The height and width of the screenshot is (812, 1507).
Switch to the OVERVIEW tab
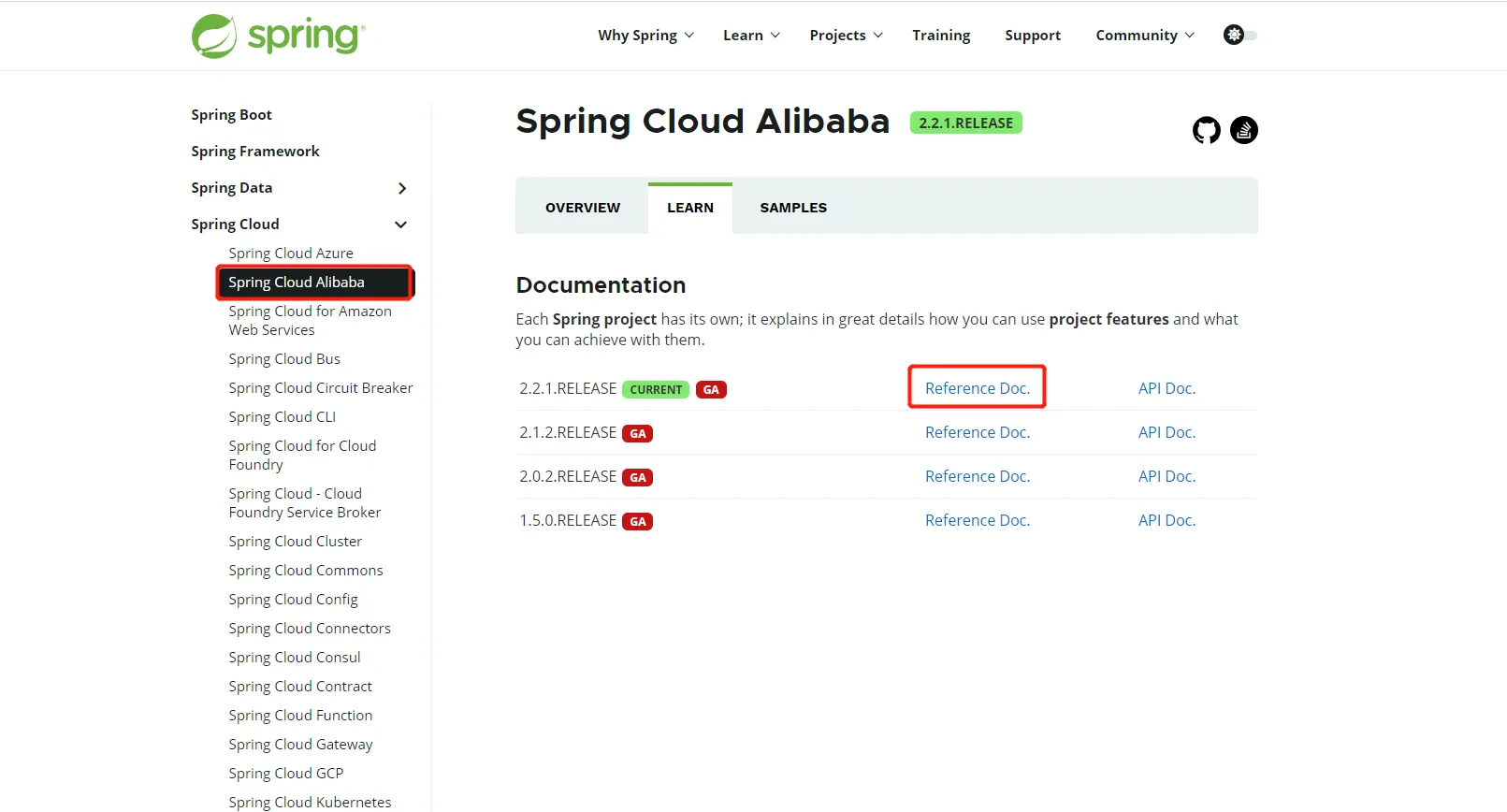pos(582,208)
